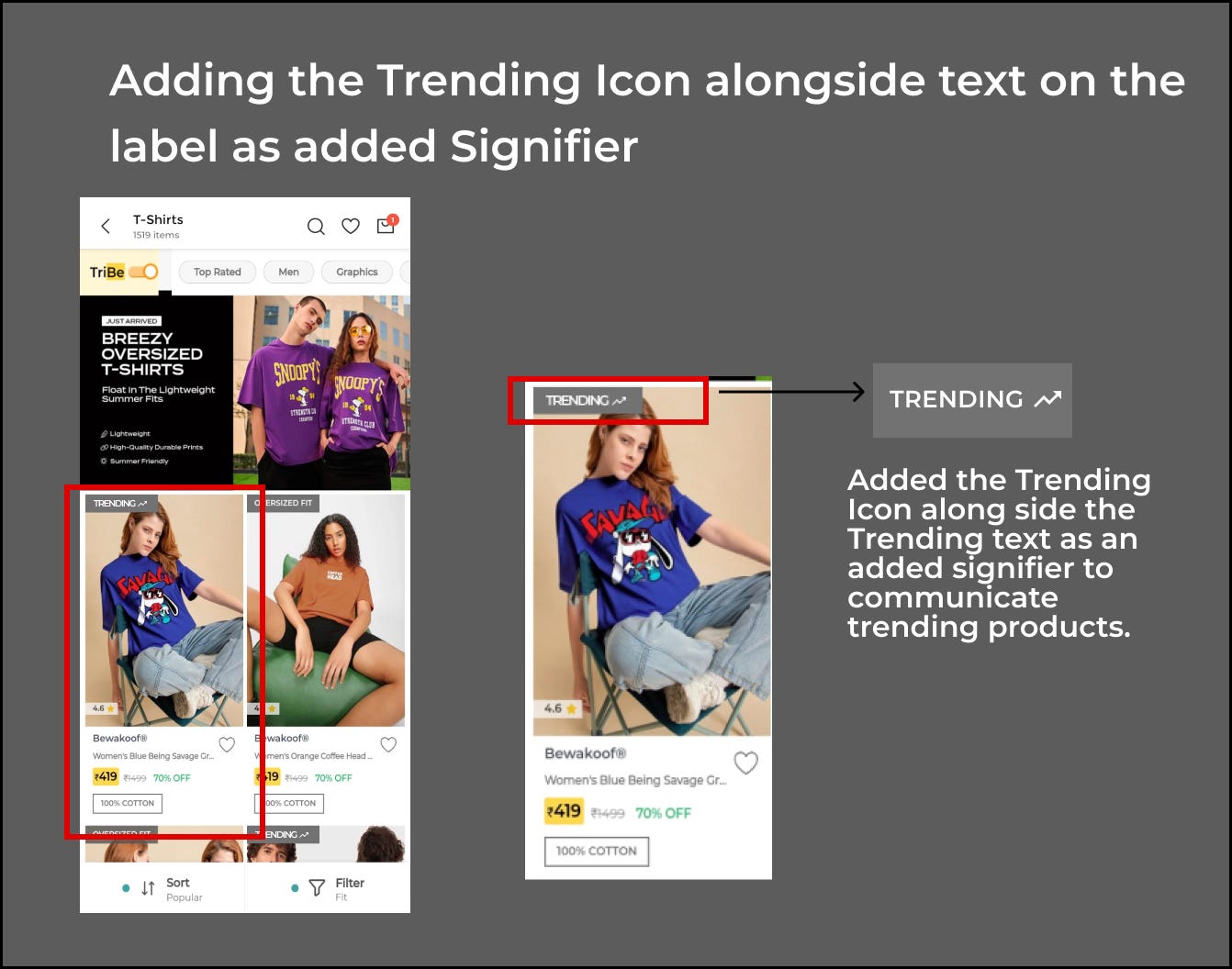Click the 100% COTTON tag on blue tee
This screenshot has width=1232, height=969.
(128, 803)
